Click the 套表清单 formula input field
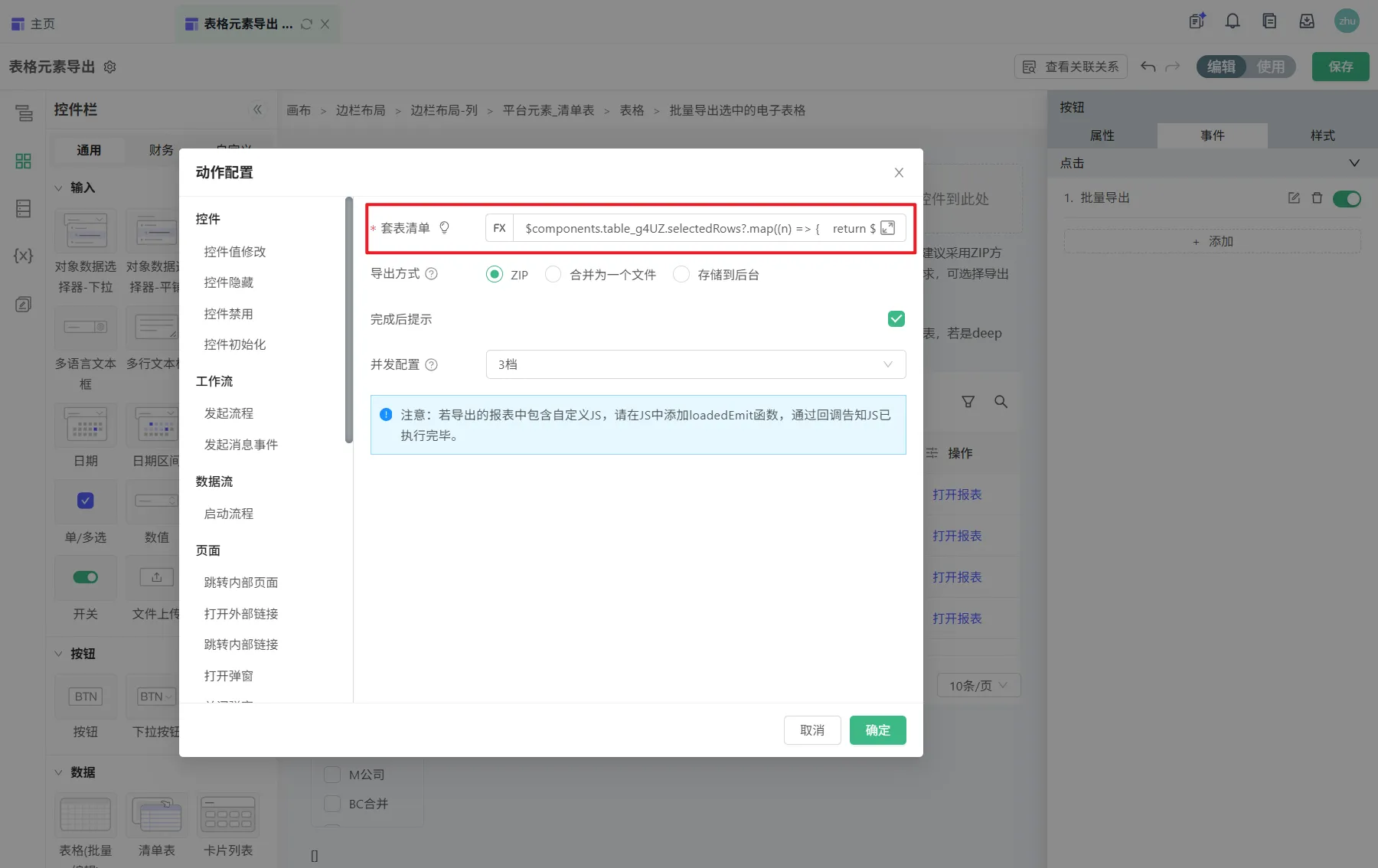Screen dimensions: 1378x868 pos(696,228)
